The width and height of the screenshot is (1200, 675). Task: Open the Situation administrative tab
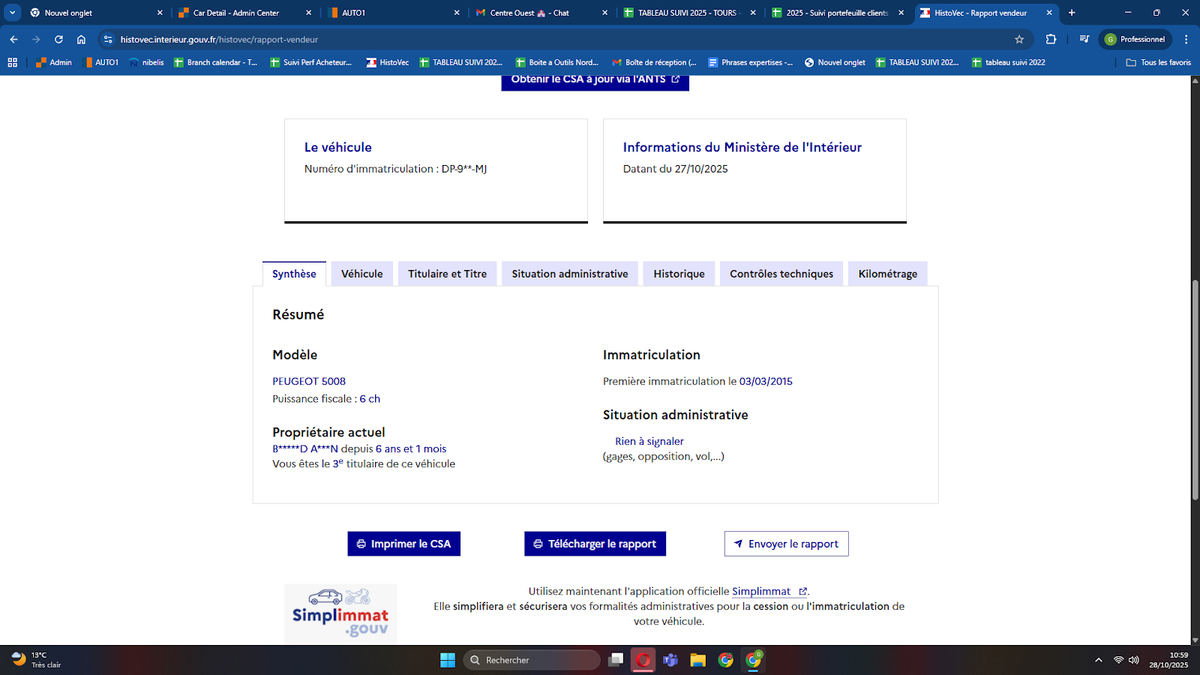click(x=570, y=274)
